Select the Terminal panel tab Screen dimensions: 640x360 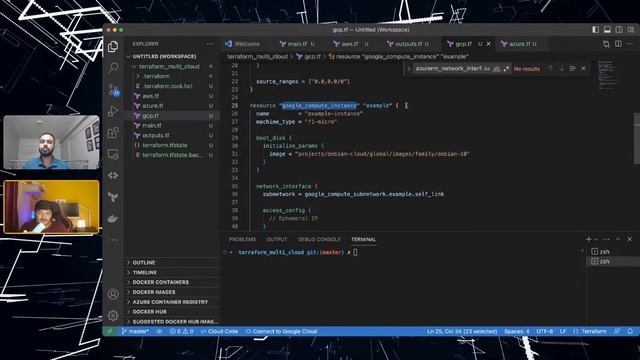pos(363,240)
